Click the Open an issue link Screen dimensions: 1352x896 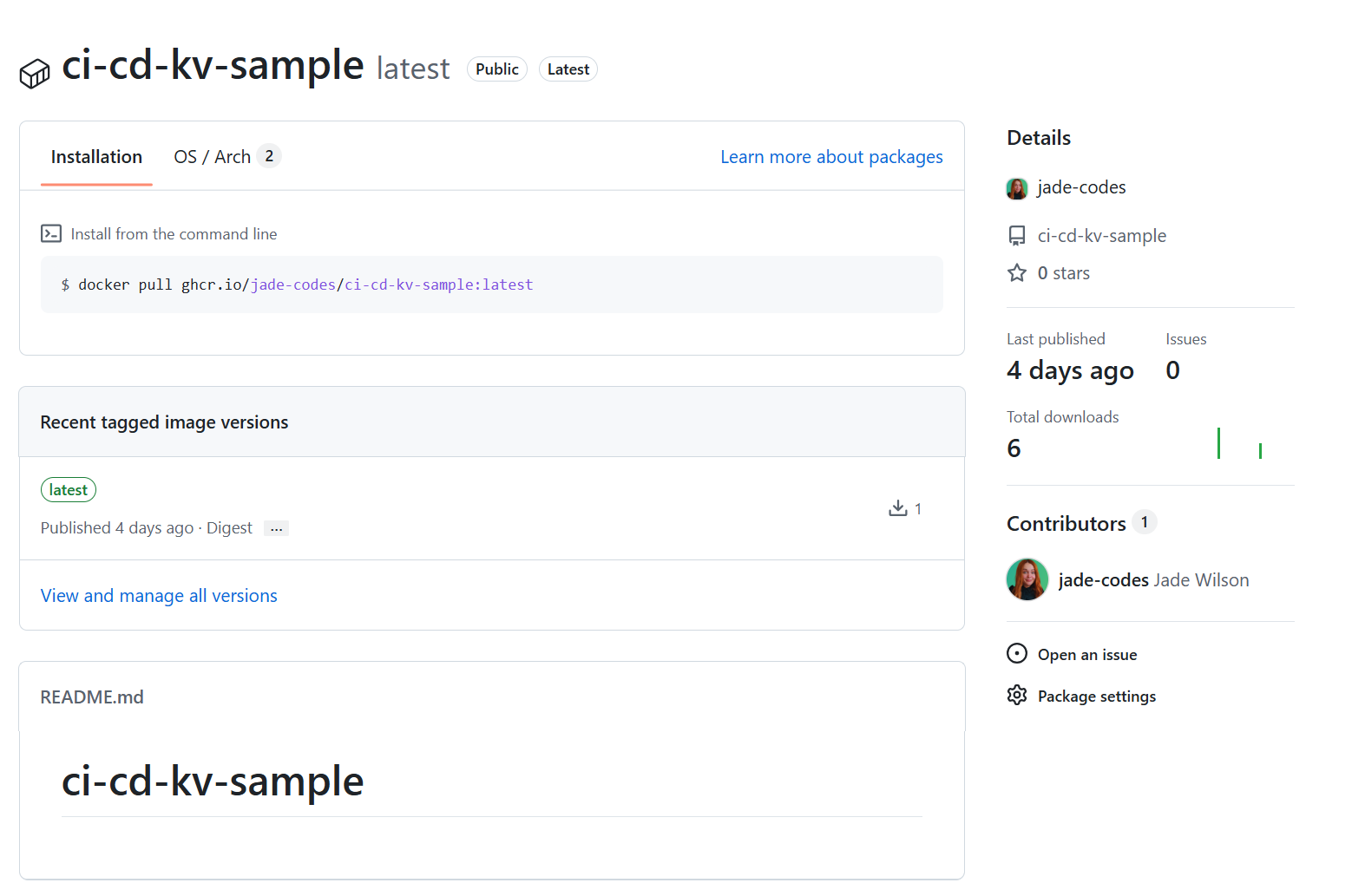(1087, 655)
